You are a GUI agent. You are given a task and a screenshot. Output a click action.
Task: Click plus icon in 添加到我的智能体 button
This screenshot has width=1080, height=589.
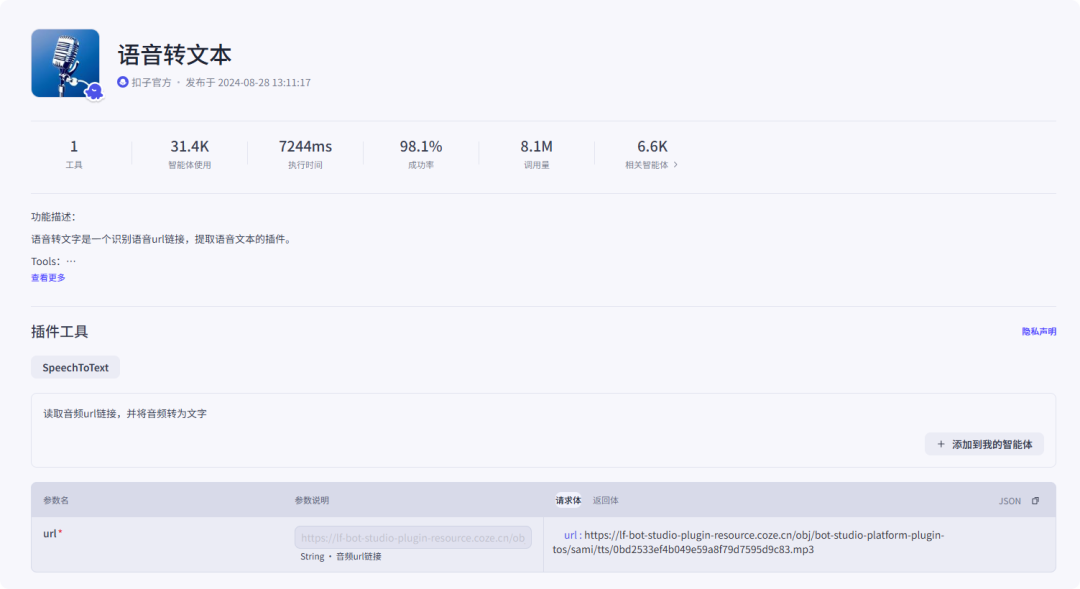click(x=941, y=444)
